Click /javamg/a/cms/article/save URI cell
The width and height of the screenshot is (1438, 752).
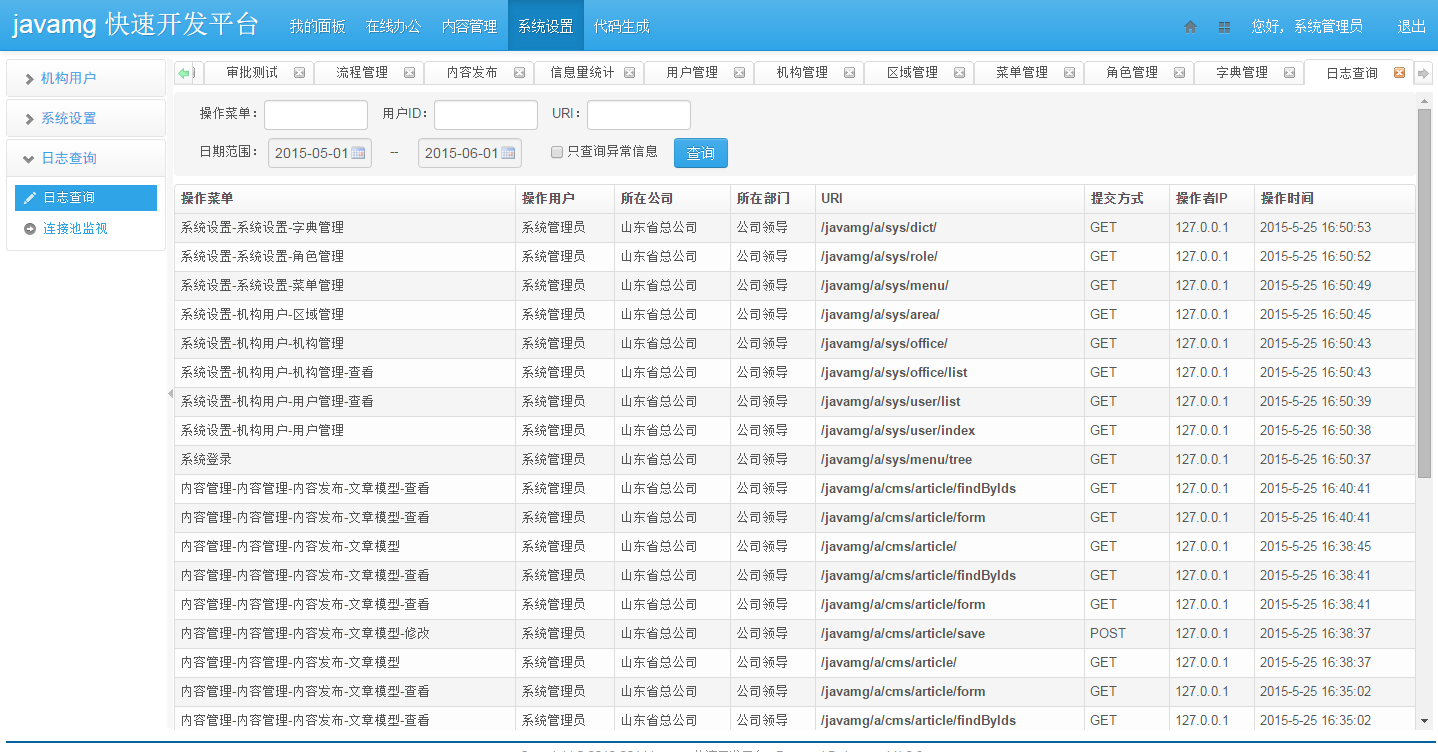949,634
